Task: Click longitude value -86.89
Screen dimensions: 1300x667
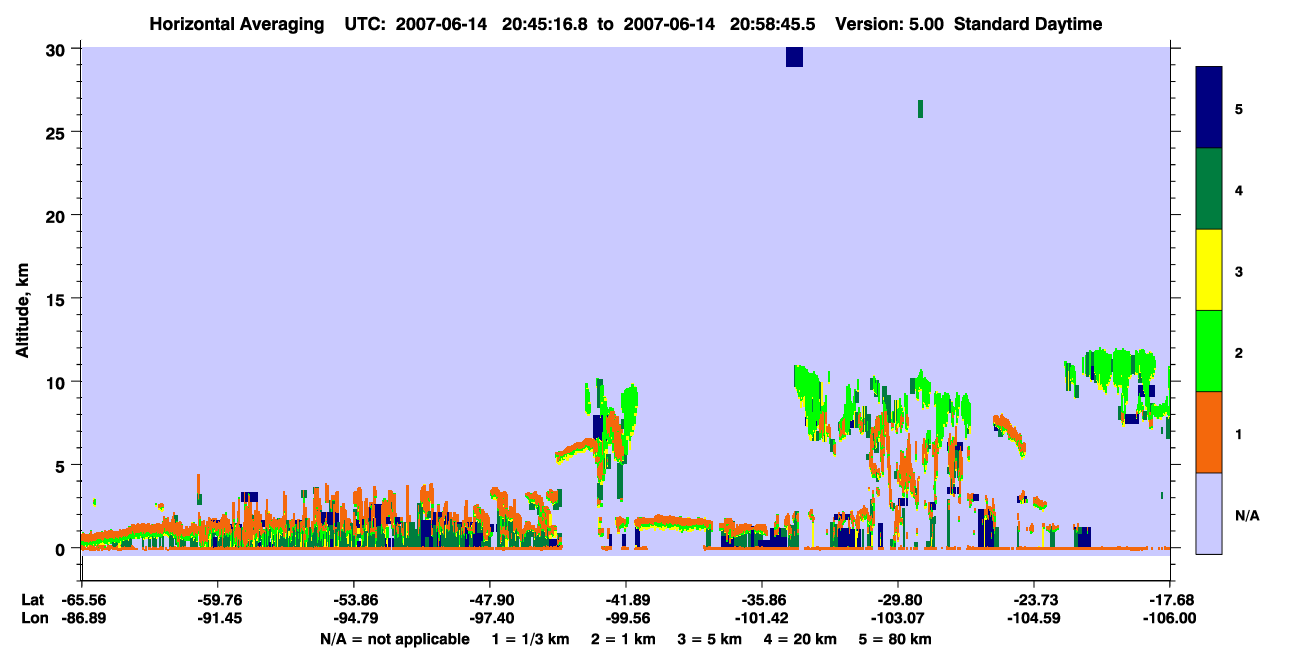Action: tap(82, 618)
